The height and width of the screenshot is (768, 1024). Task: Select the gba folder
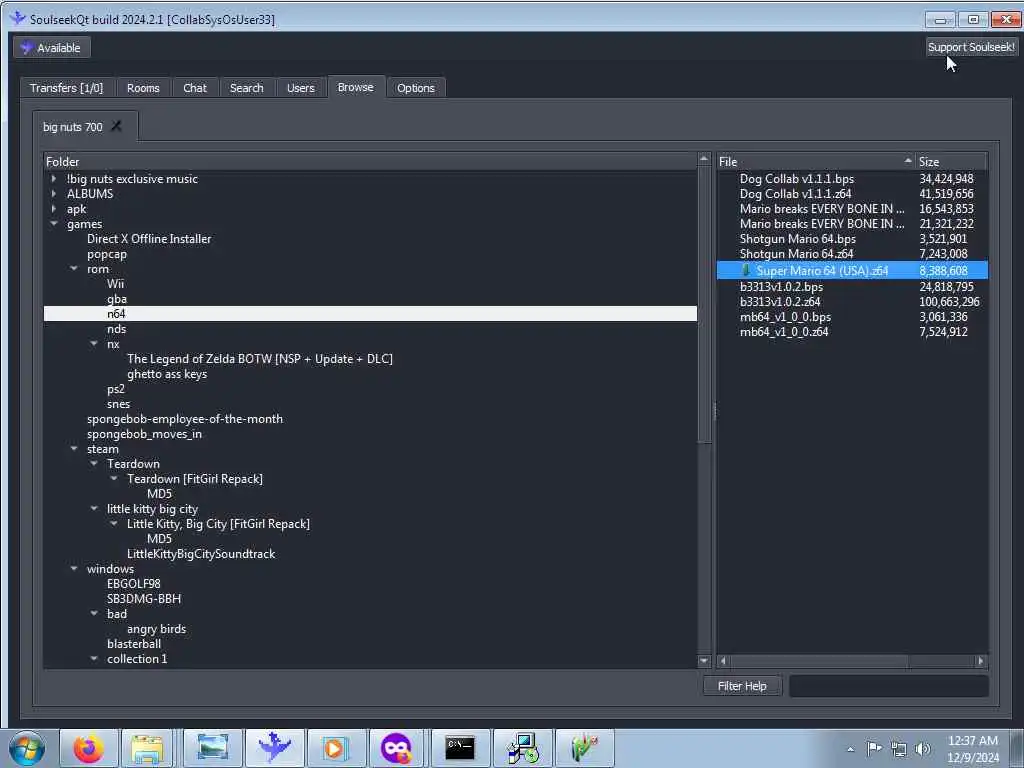point(117,299)
